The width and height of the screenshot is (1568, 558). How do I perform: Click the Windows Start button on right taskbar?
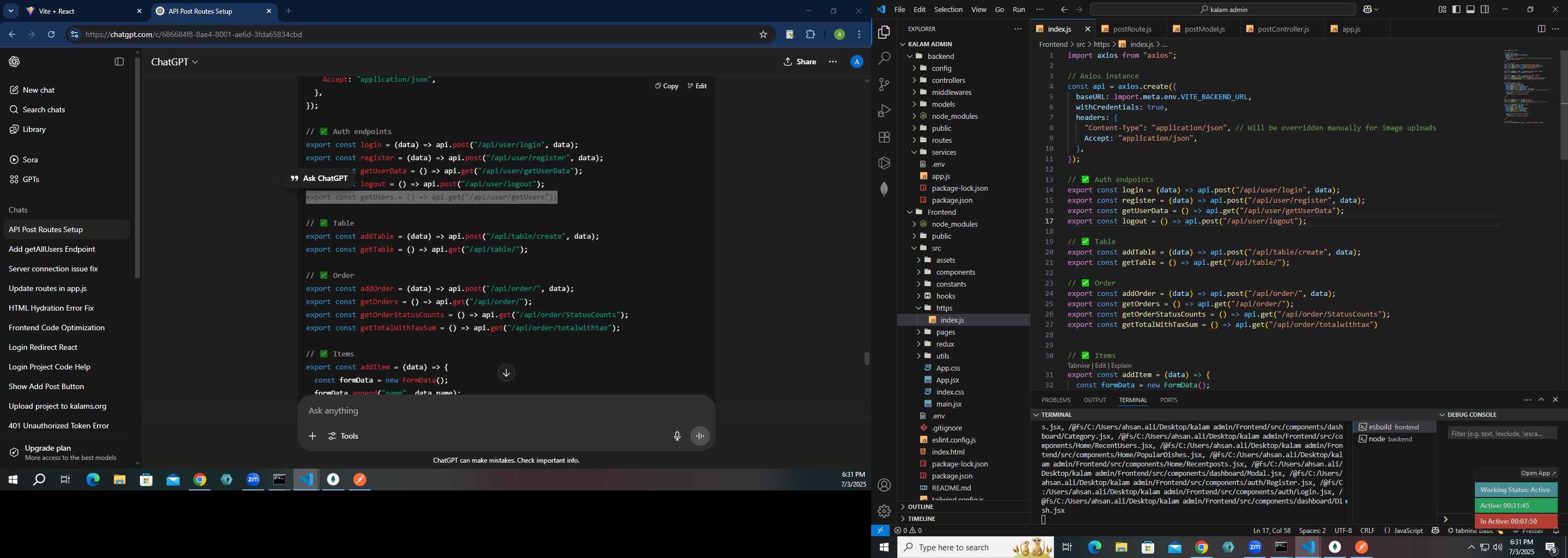pyautogui.click(x=884, y=547)
